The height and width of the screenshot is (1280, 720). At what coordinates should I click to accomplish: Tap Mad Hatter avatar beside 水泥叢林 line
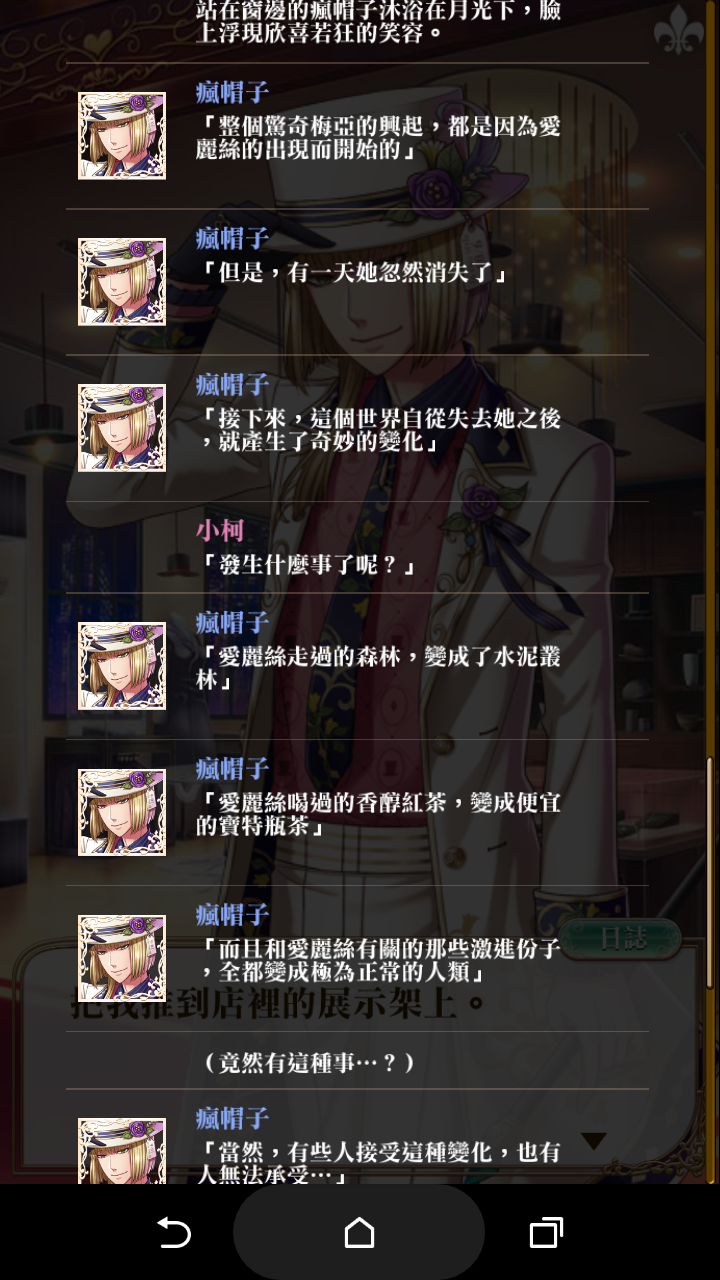tap(122, 666)
